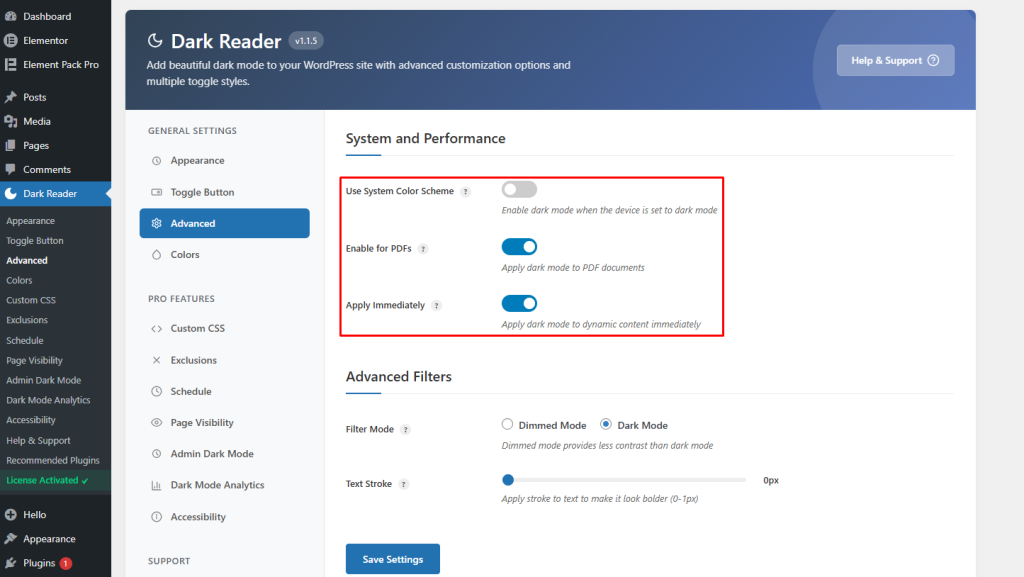Click help icon next to Text Stroke
1024x577 pixels.
(x=404, y=484)
